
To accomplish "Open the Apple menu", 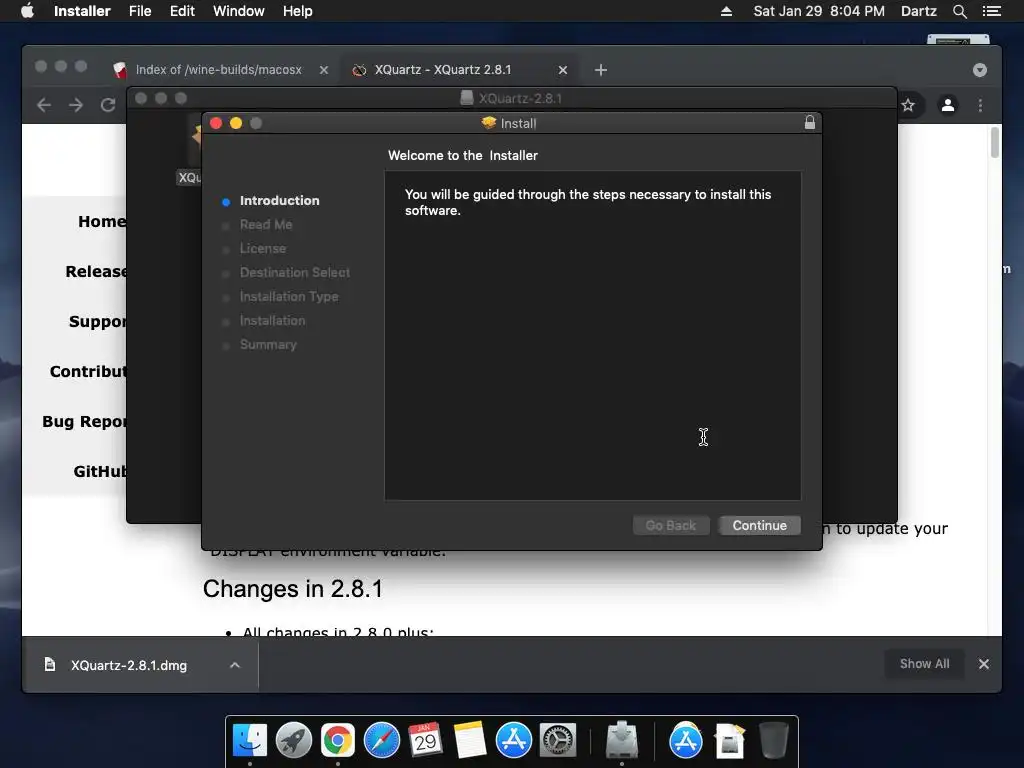I will coord(27,11).
